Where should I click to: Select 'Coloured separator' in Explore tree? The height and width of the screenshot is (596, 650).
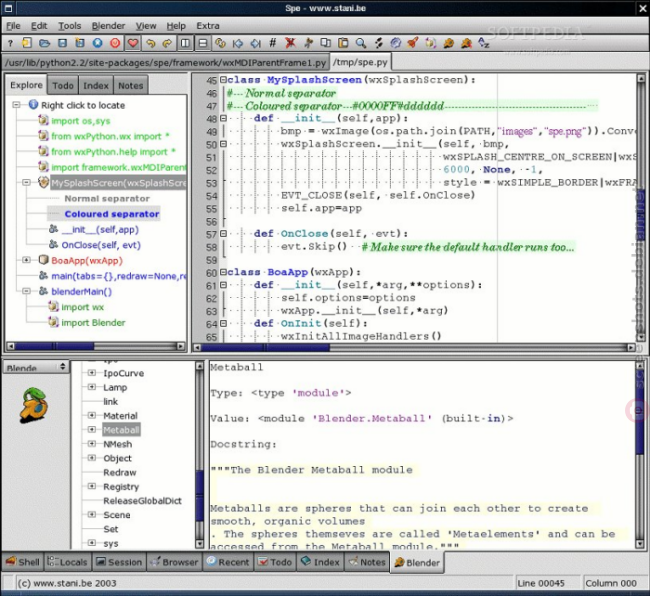pyautogui.click(x=112, y=214)
